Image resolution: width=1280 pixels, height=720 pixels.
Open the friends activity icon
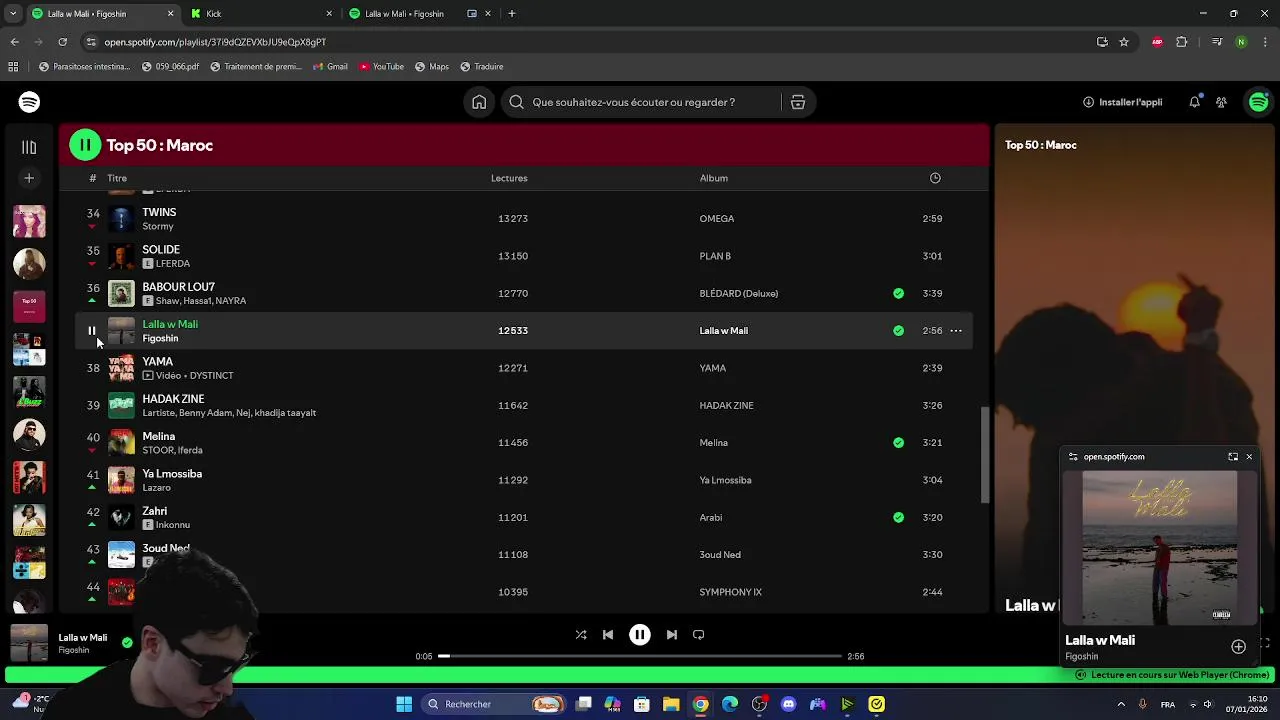tap(1221, 102)
